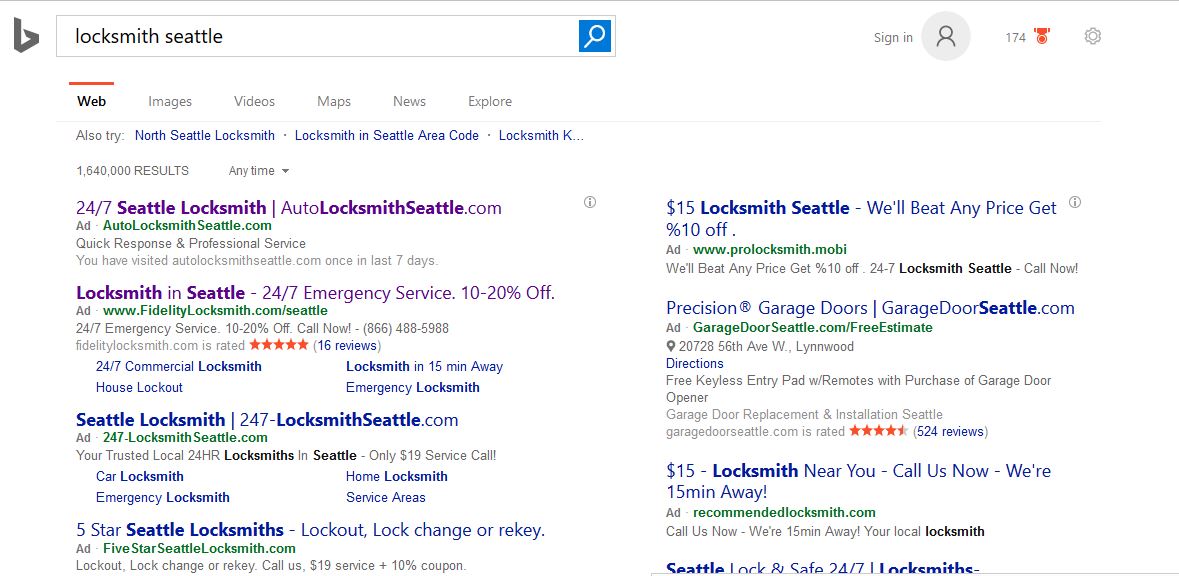Open Car Locksmith sitelink
Viewport: 1179px width, 576px height.
[140, 477]
